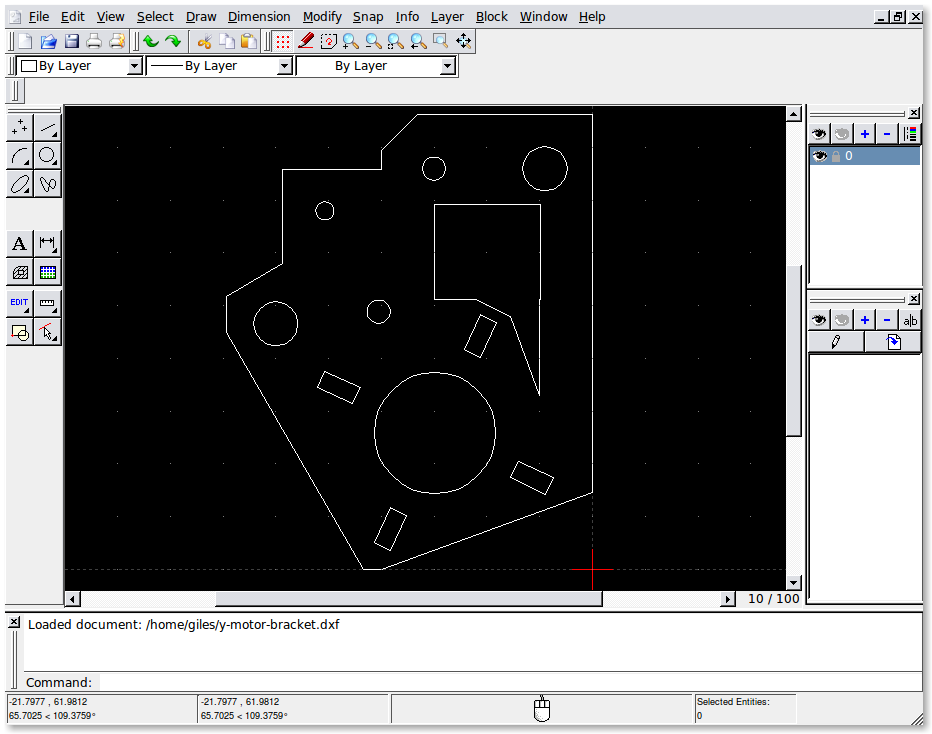This screenshot has height=734, width=932.
Task: Choose the Arc drawing tool
Action: point(20,155)
